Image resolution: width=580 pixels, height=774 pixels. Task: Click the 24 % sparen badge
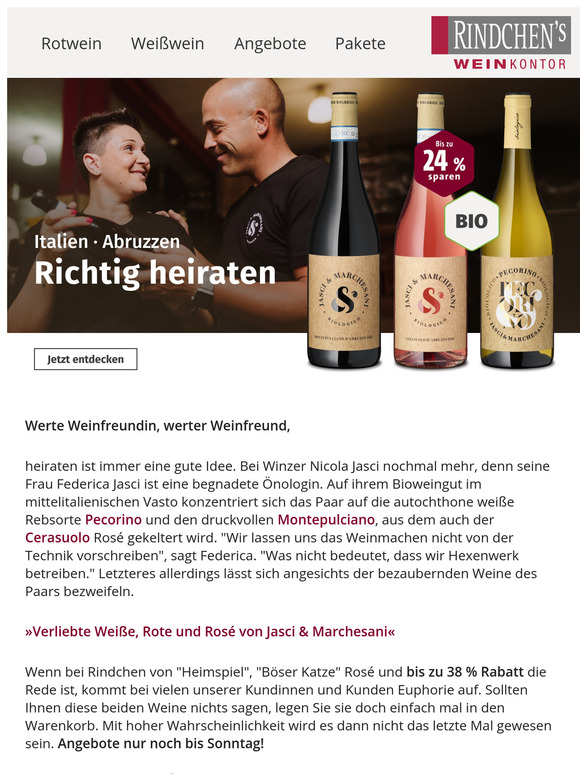[x=444, y=163]
